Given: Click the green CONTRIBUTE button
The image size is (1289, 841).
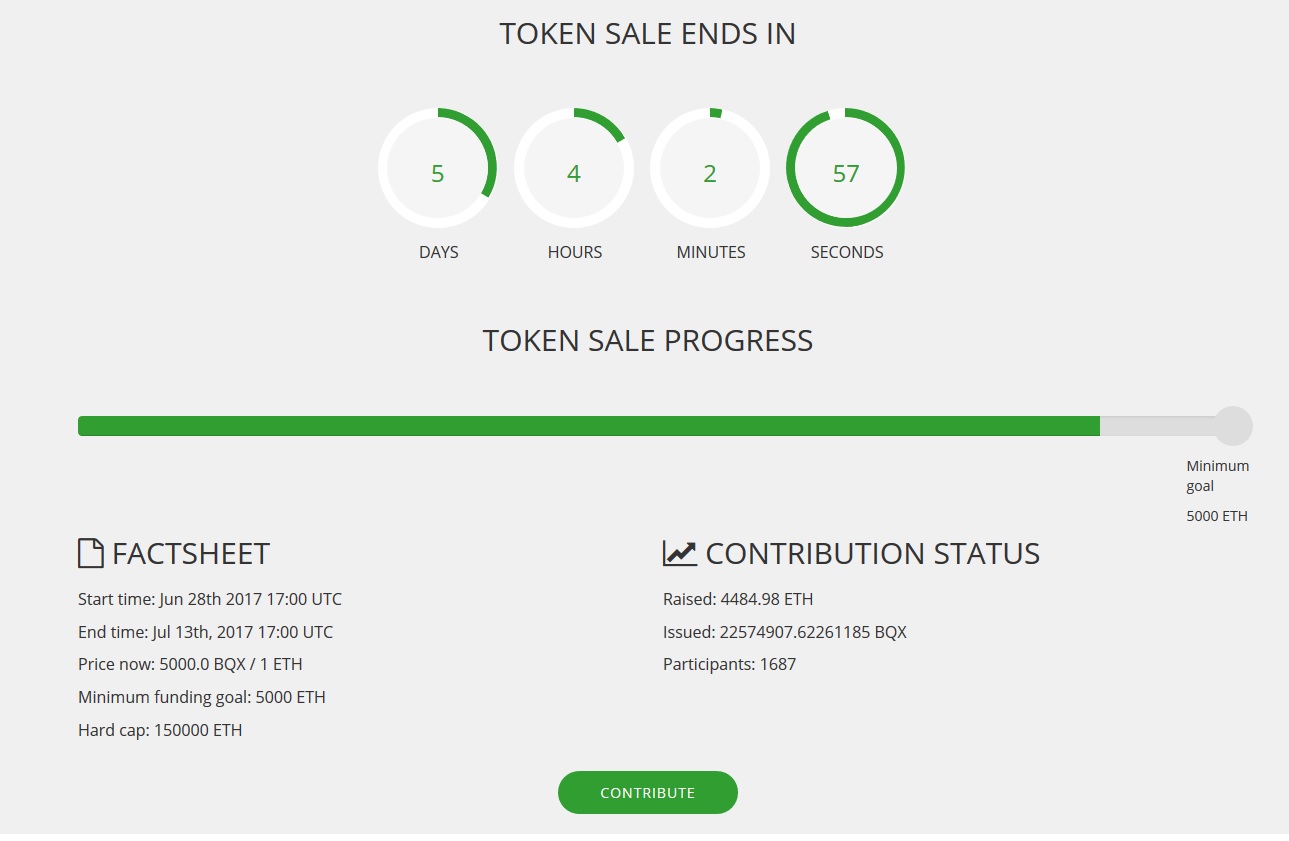Looking at the screenshot, I should [x=647, y=792].
